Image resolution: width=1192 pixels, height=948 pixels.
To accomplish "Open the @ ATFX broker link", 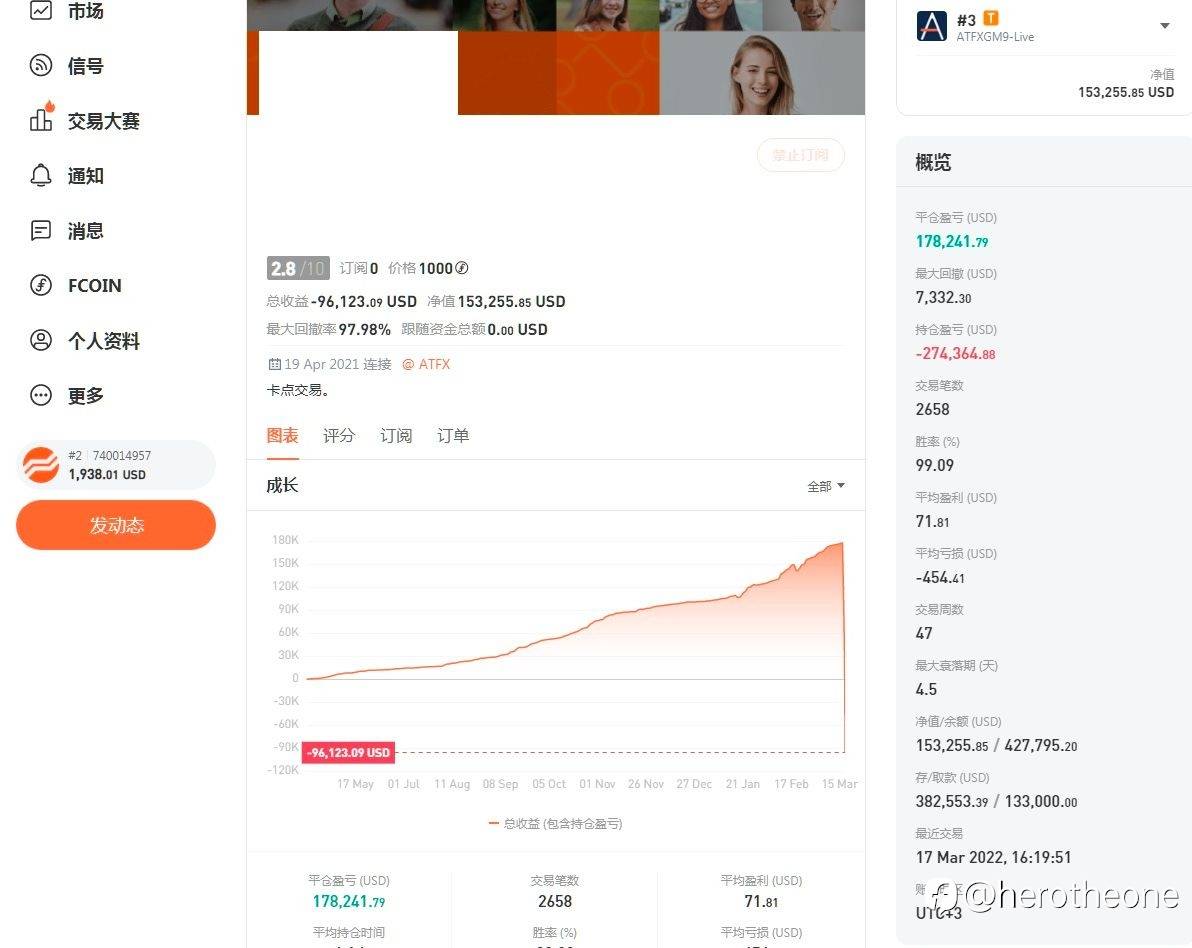I will (x=426, y=364).
